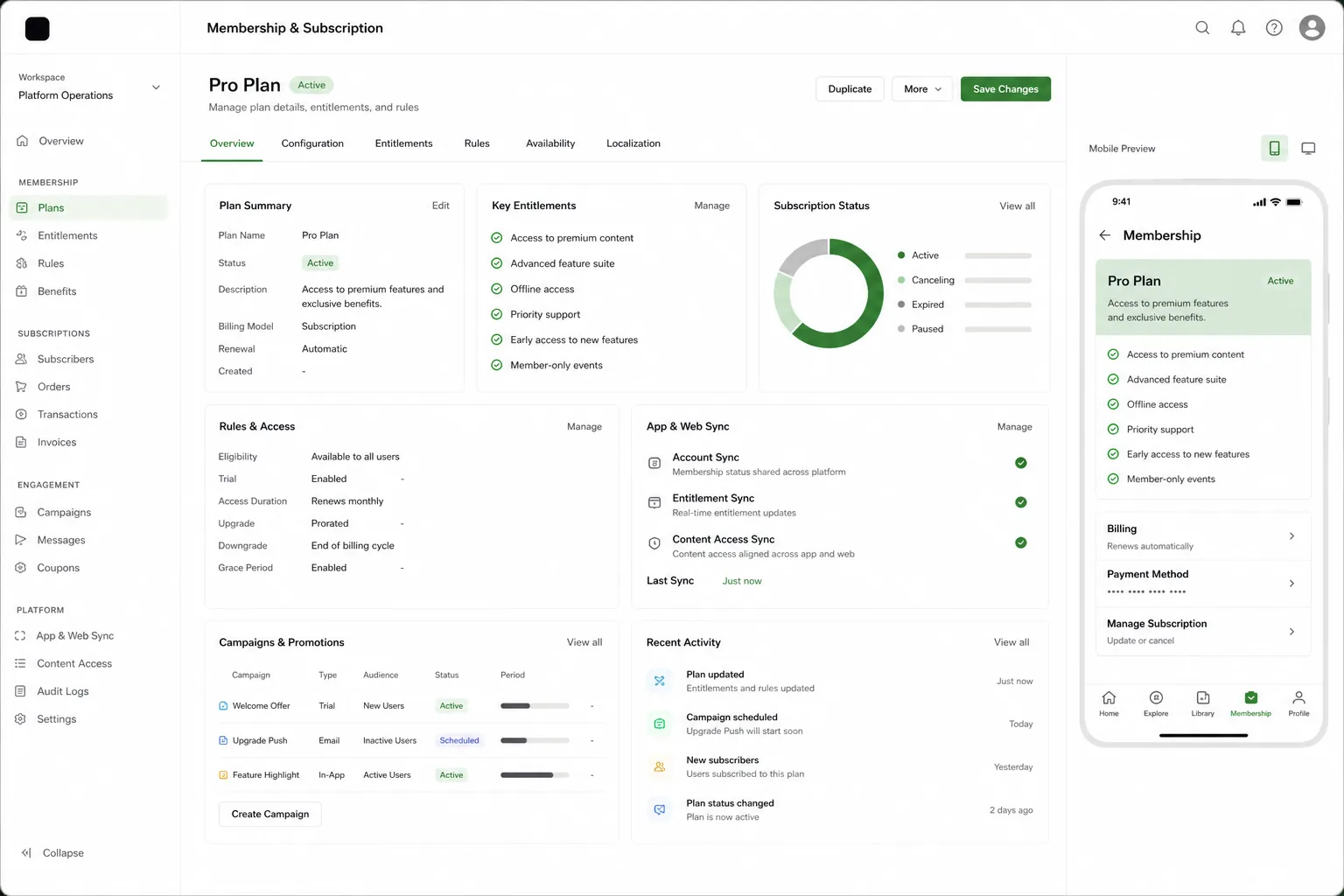Click the Save Changes button

coord(1005,89)
